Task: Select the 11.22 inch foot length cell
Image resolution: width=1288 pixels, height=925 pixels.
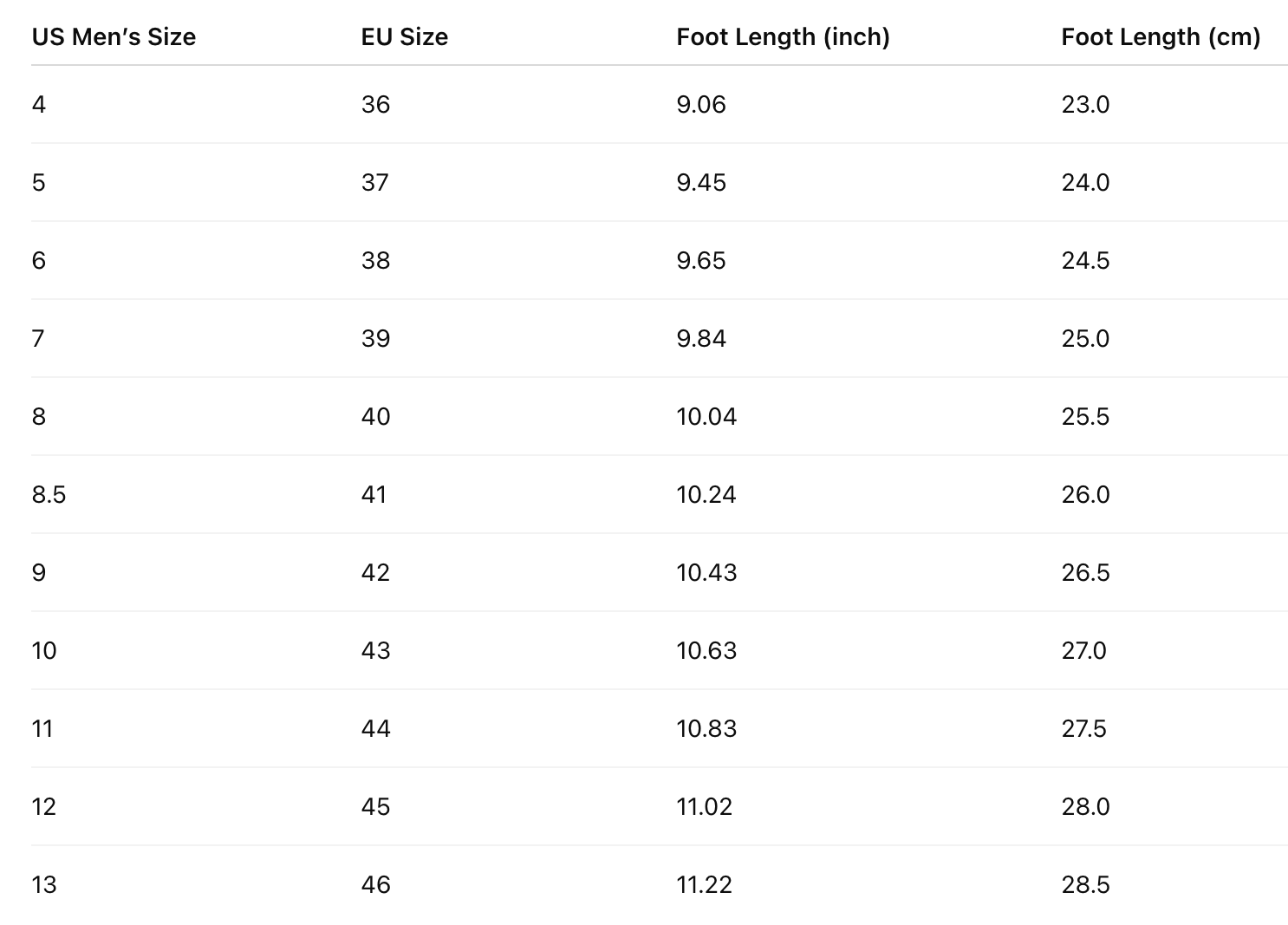Action: [704, 885]
